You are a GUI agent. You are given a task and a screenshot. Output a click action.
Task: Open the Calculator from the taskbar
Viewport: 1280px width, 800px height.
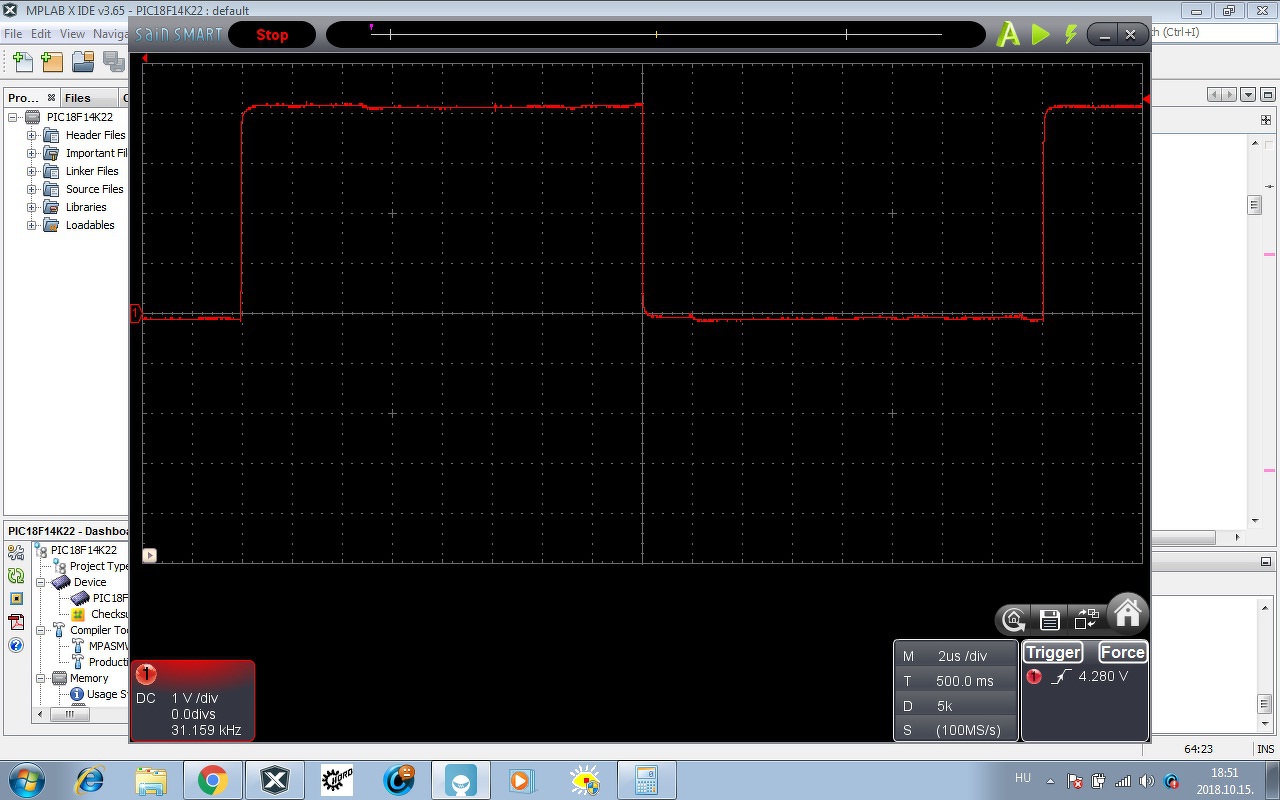pos(646,780)
